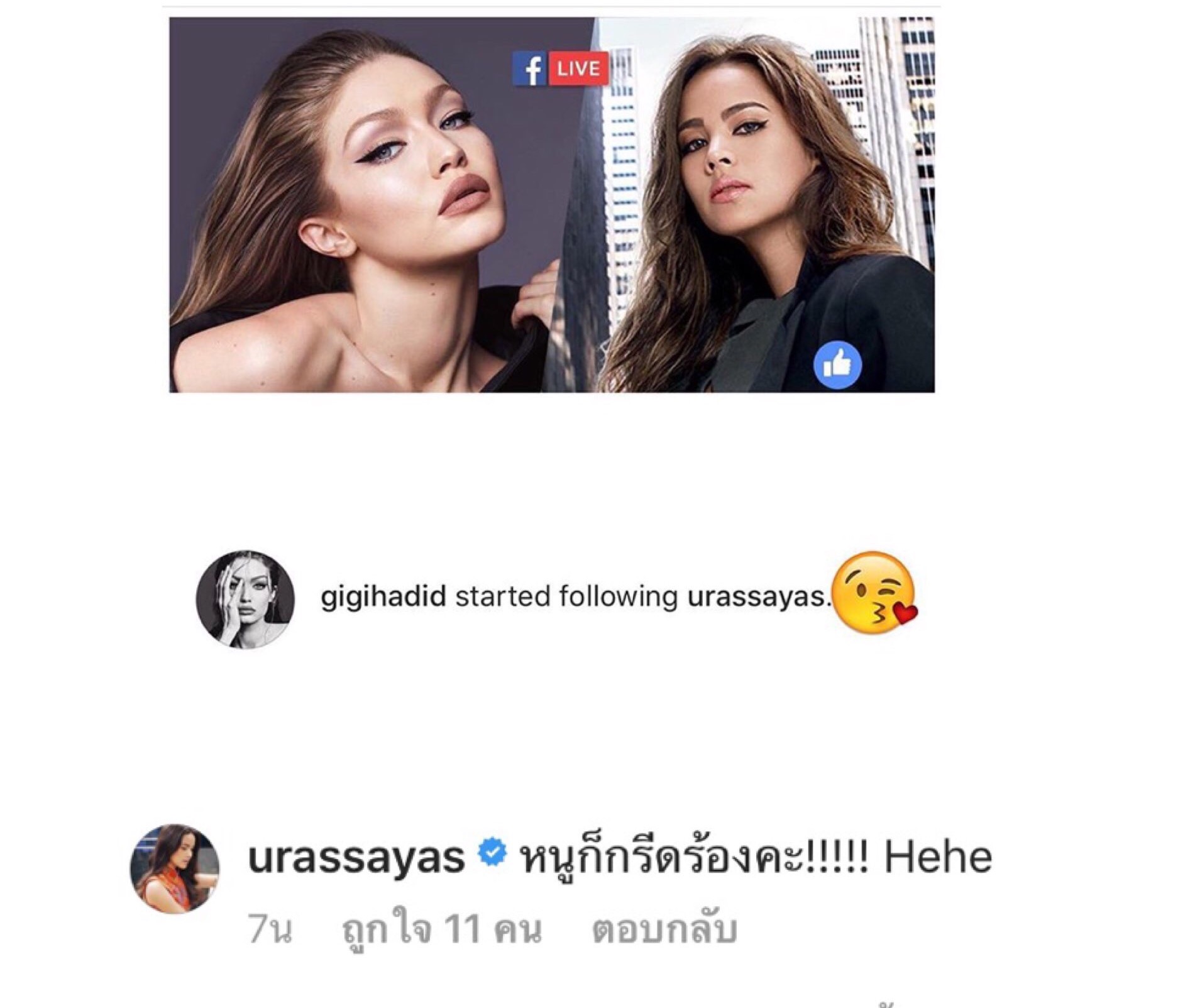Viewport: 1178px width, 1008px height.
Task: Click the 'started following' notification text
Action: click(566, 596)
